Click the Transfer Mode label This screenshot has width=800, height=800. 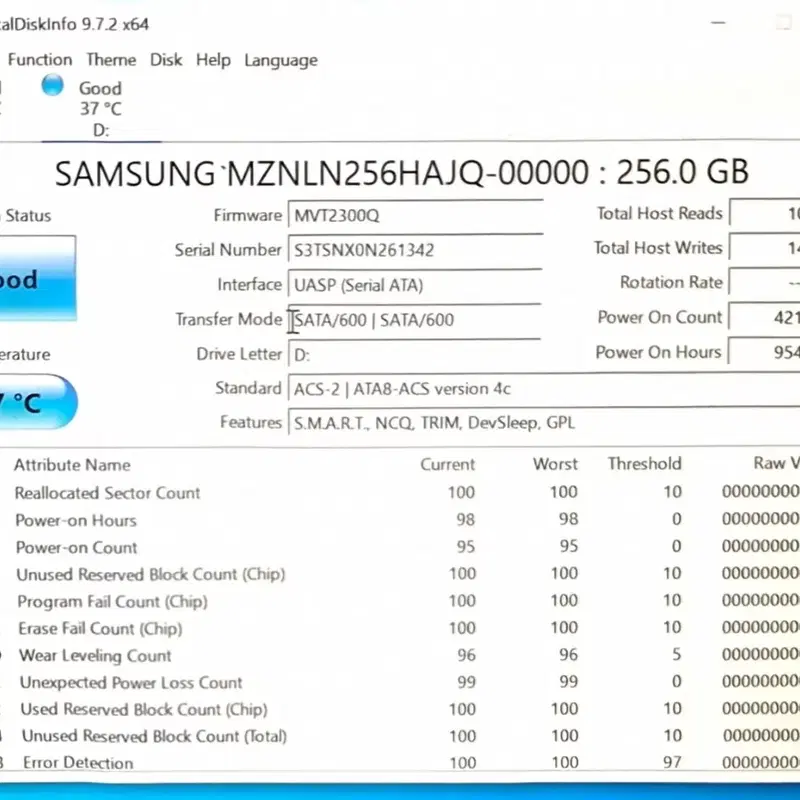coord(229,319)
